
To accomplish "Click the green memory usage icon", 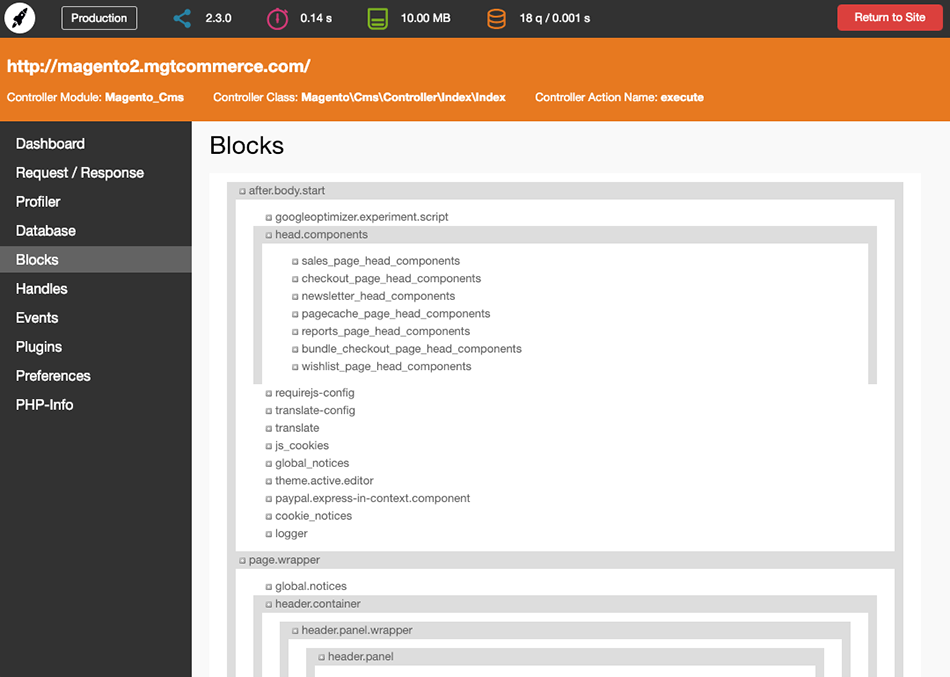I will (x=377, y=18).
